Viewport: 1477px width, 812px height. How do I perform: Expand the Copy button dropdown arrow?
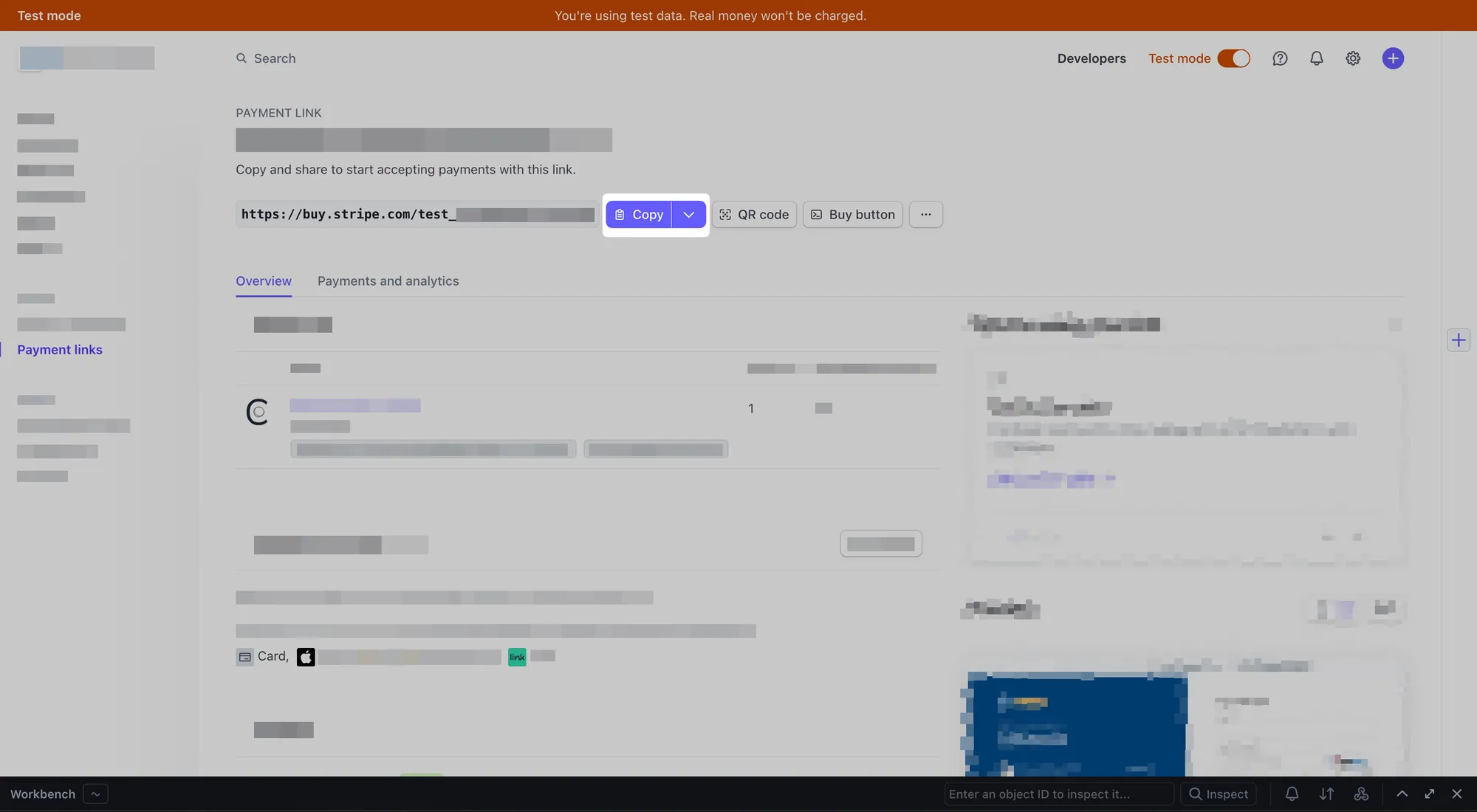[x=689, y=215]
